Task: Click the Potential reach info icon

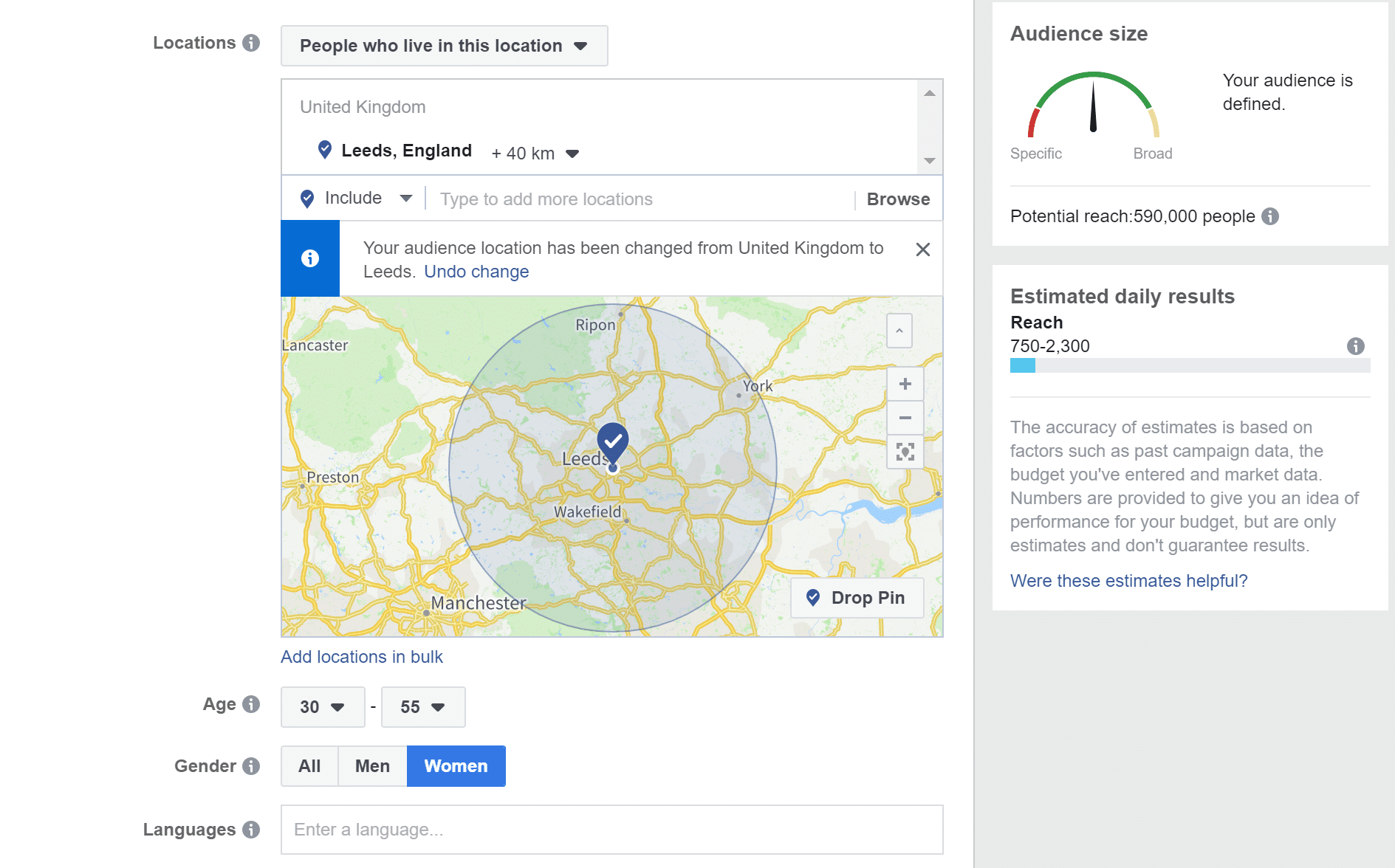Action: [x=1270, y=216]
